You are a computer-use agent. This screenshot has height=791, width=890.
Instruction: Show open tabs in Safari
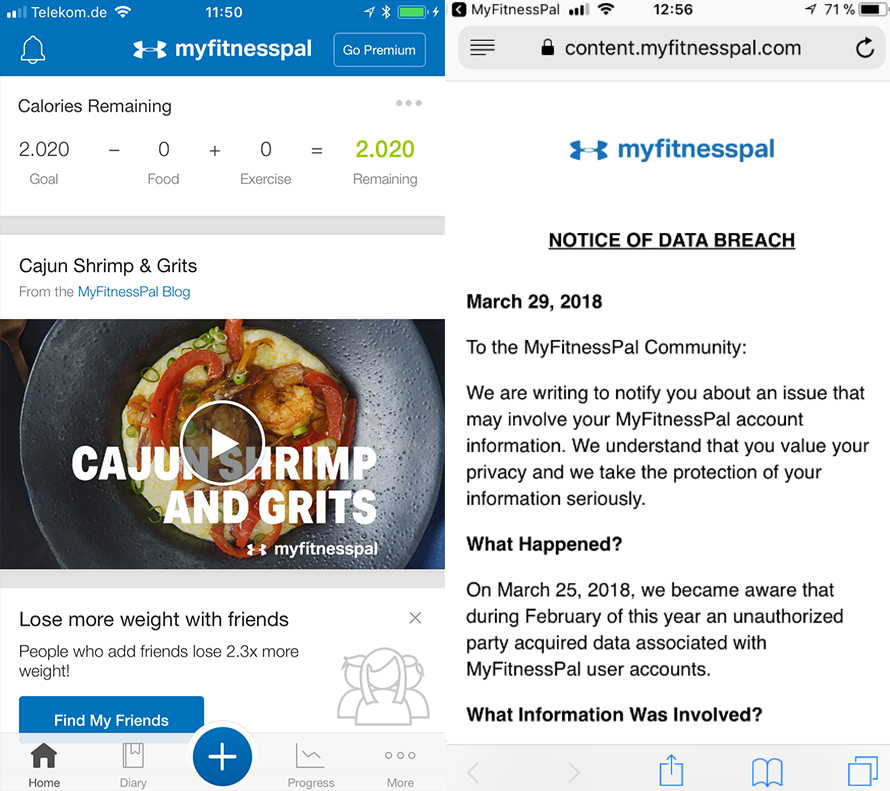(x=862, y=771)
